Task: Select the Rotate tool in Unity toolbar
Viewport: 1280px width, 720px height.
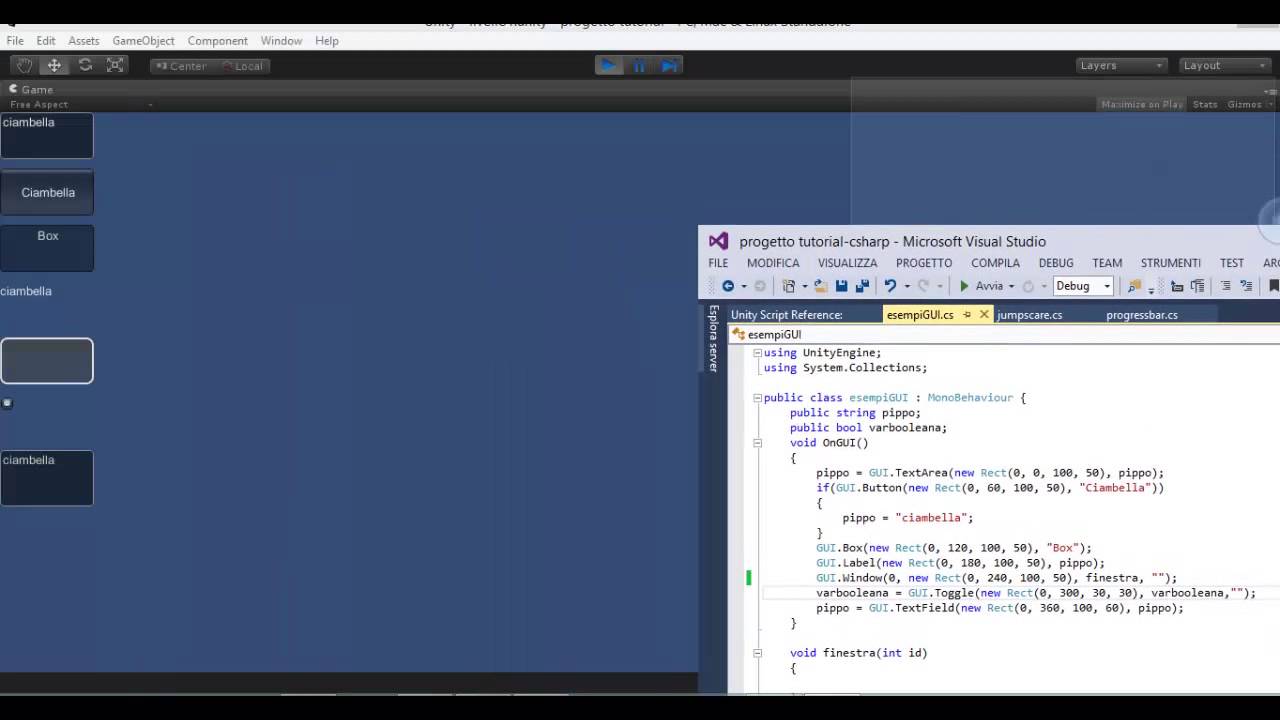Action: pyautogui.click(x=85, y=65)
